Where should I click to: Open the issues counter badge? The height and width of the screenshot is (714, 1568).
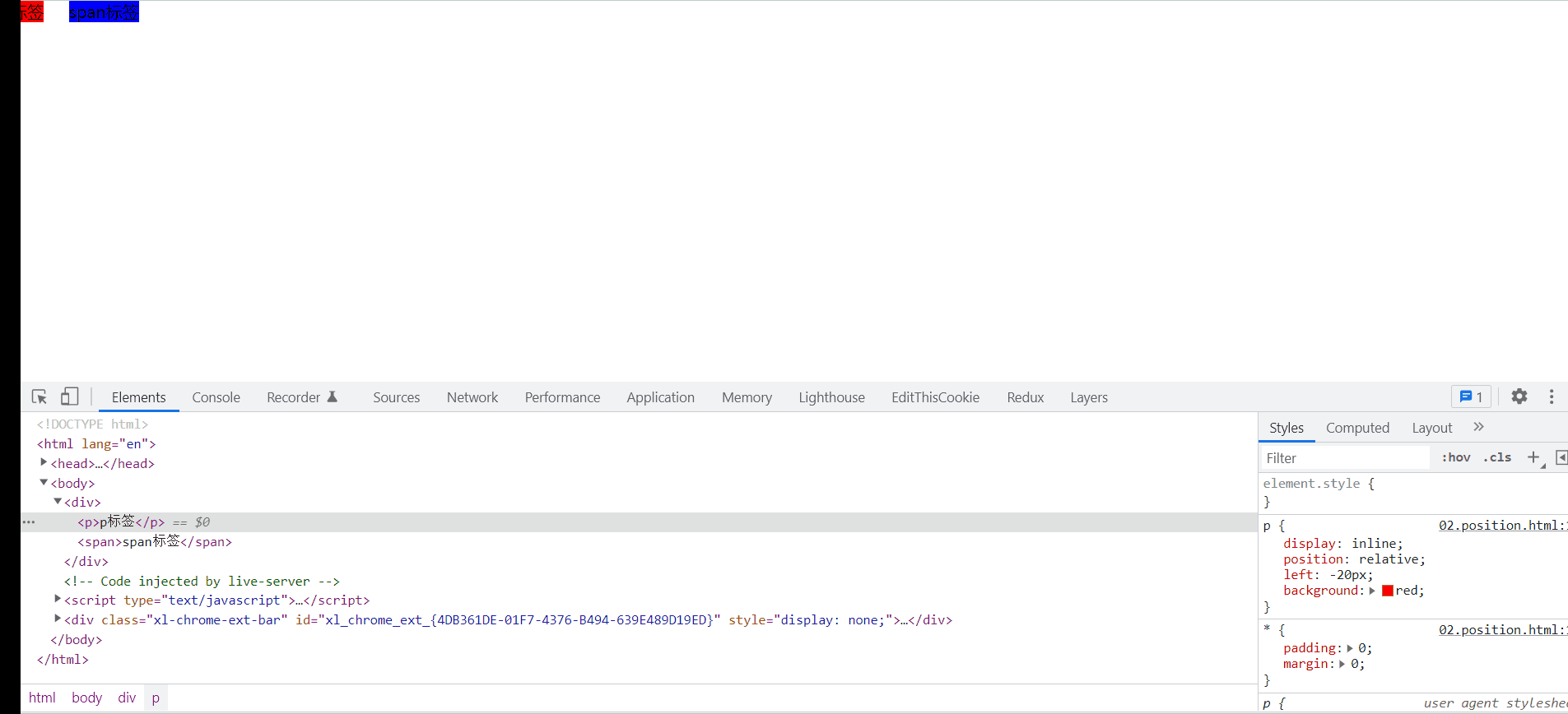[1471, 396]
